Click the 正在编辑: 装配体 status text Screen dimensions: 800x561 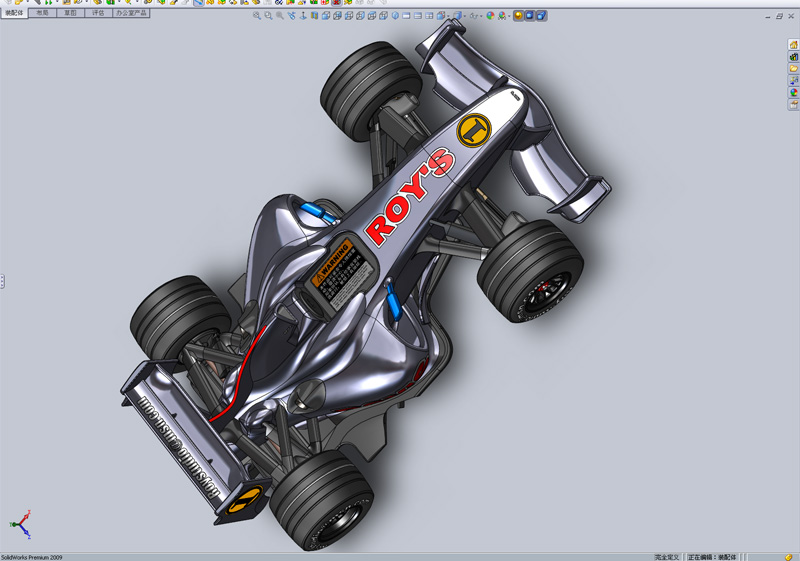(x=712, y=557)
